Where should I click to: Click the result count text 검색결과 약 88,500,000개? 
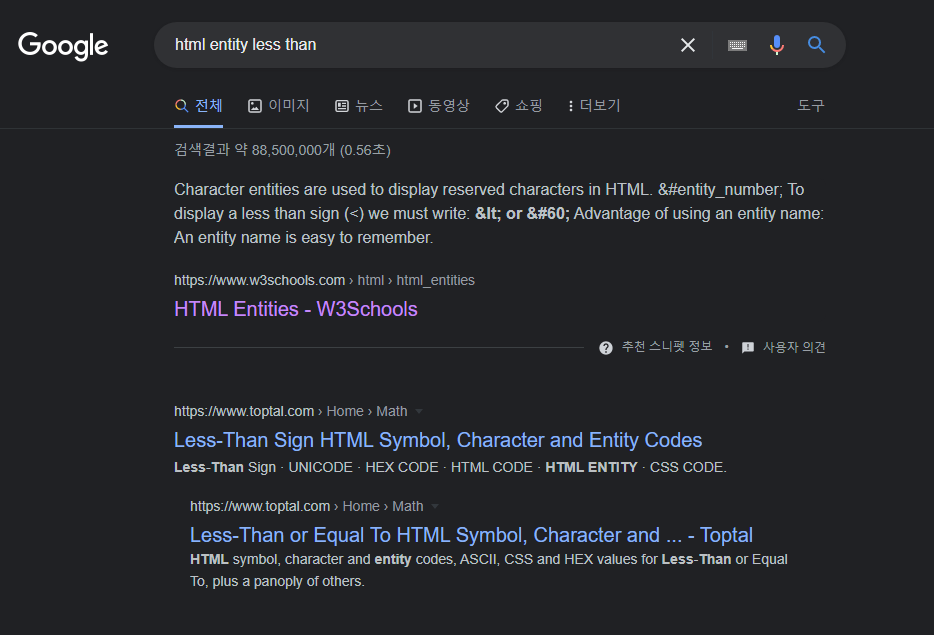coord(282,150)
